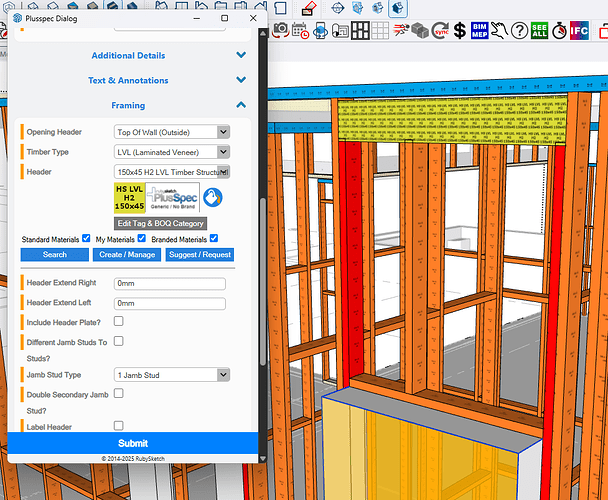Click the Submit button
Screen dimensions: 608x500
click(133, 443)
